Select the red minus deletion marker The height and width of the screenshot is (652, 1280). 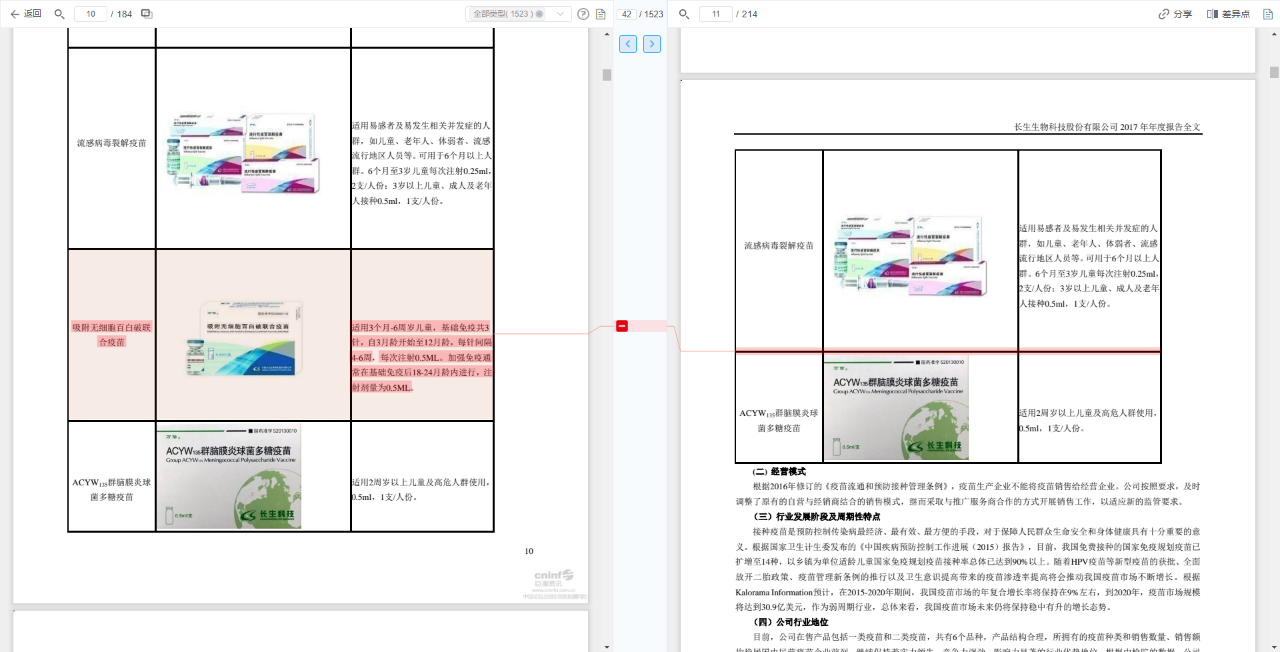[x=622, y=326]
